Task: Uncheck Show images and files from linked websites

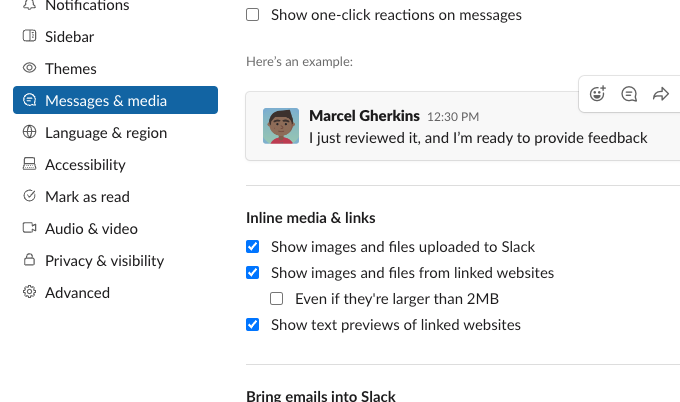Action: pos(252,273)
